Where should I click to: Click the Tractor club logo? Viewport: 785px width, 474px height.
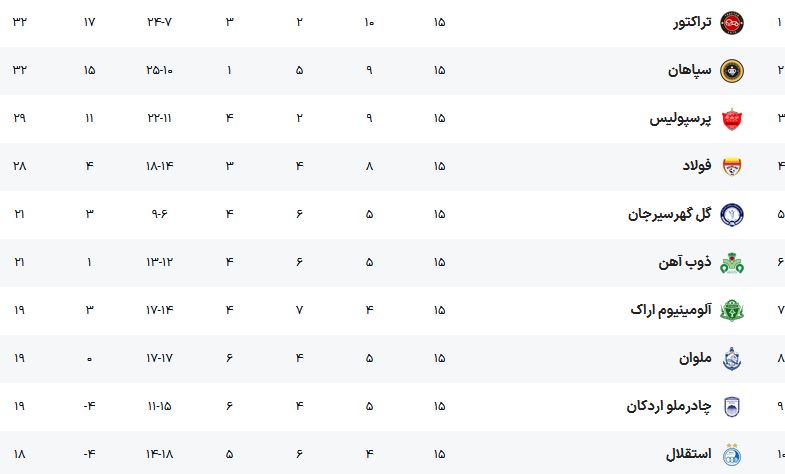731,23
